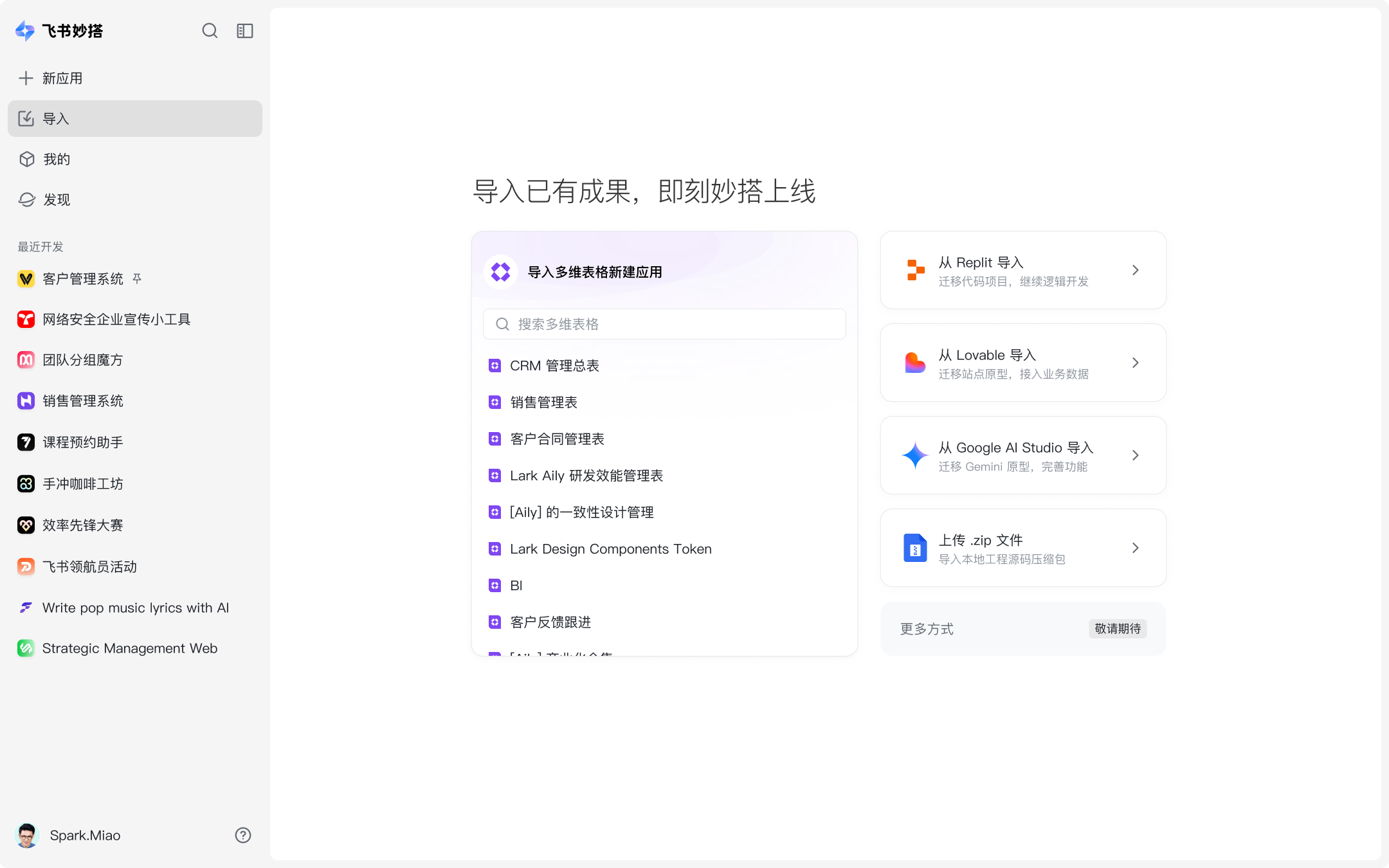Screen dimensions: 1389x868
Task: Select the CRM 管理总表 list entry
Action: [554, 366]
